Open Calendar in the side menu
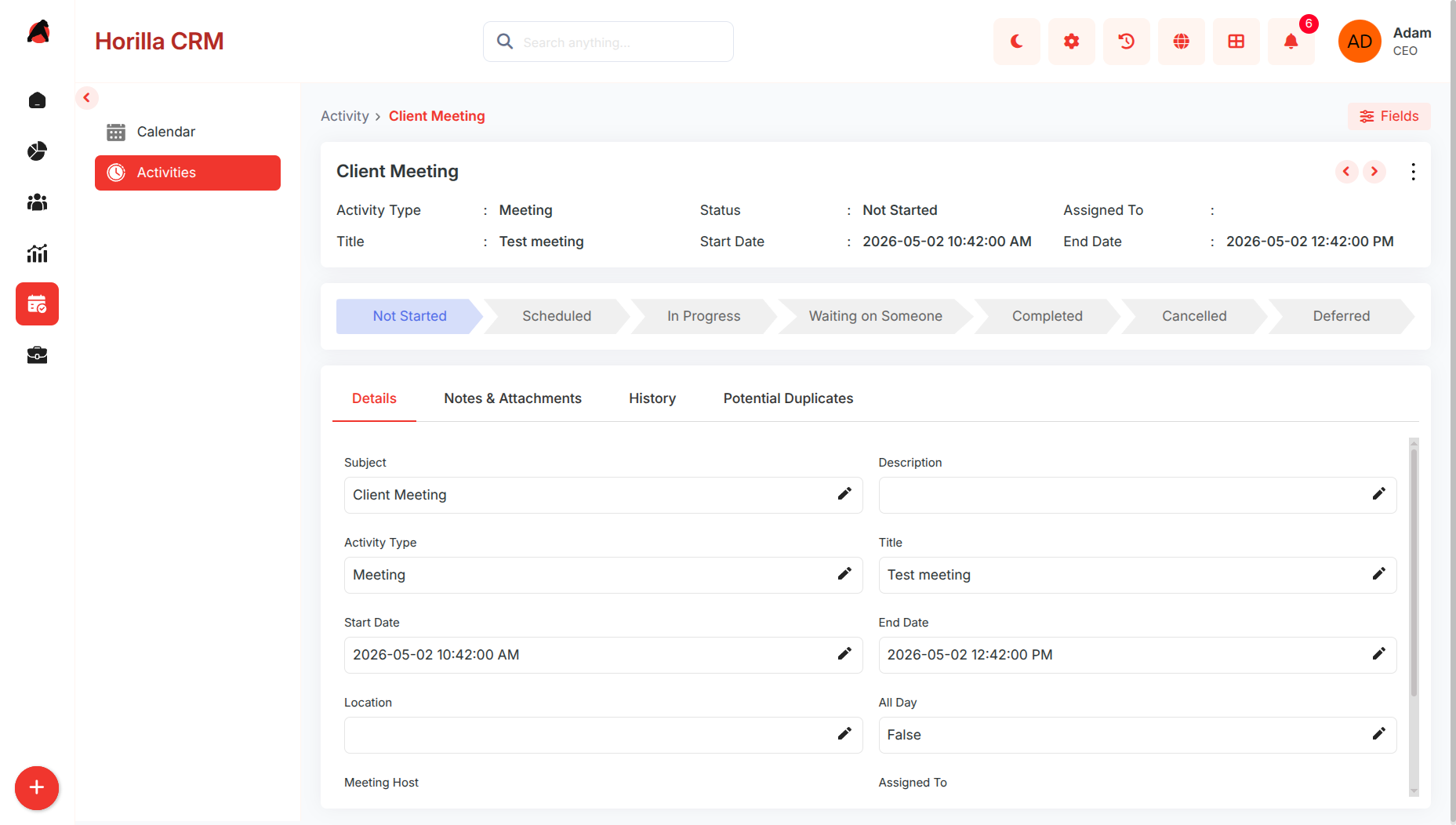Image resolution: width=1456 pixels, height=825 pixels. (187, 132)
